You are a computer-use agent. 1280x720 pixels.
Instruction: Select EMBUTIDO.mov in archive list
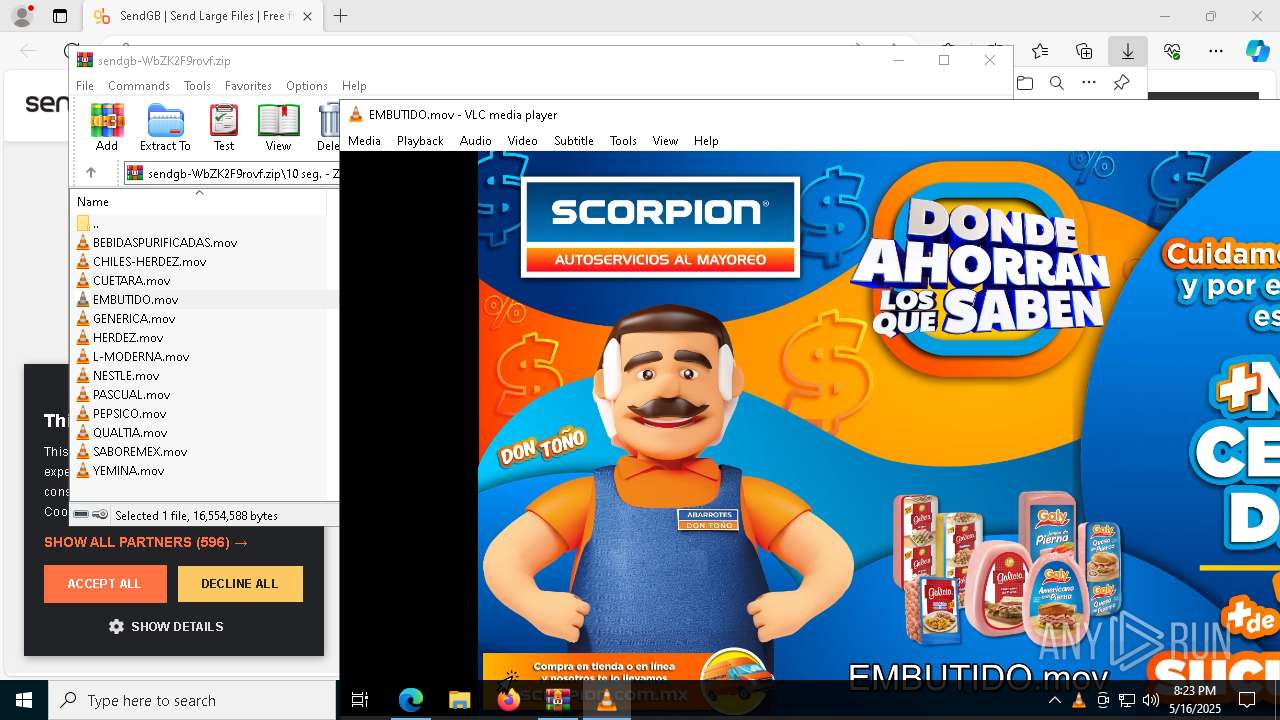coord(135,300)
